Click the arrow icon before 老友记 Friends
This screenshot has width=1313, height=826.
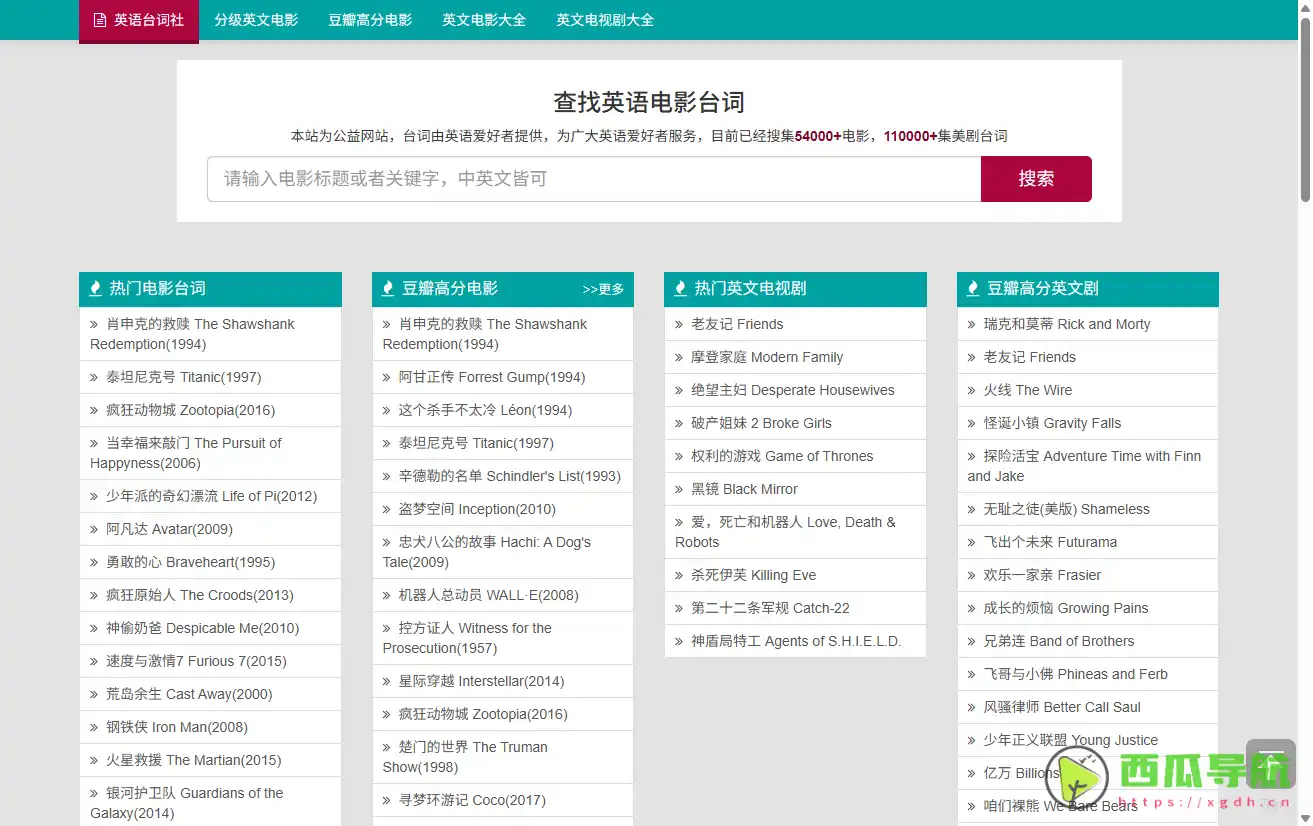click(679, 324)
